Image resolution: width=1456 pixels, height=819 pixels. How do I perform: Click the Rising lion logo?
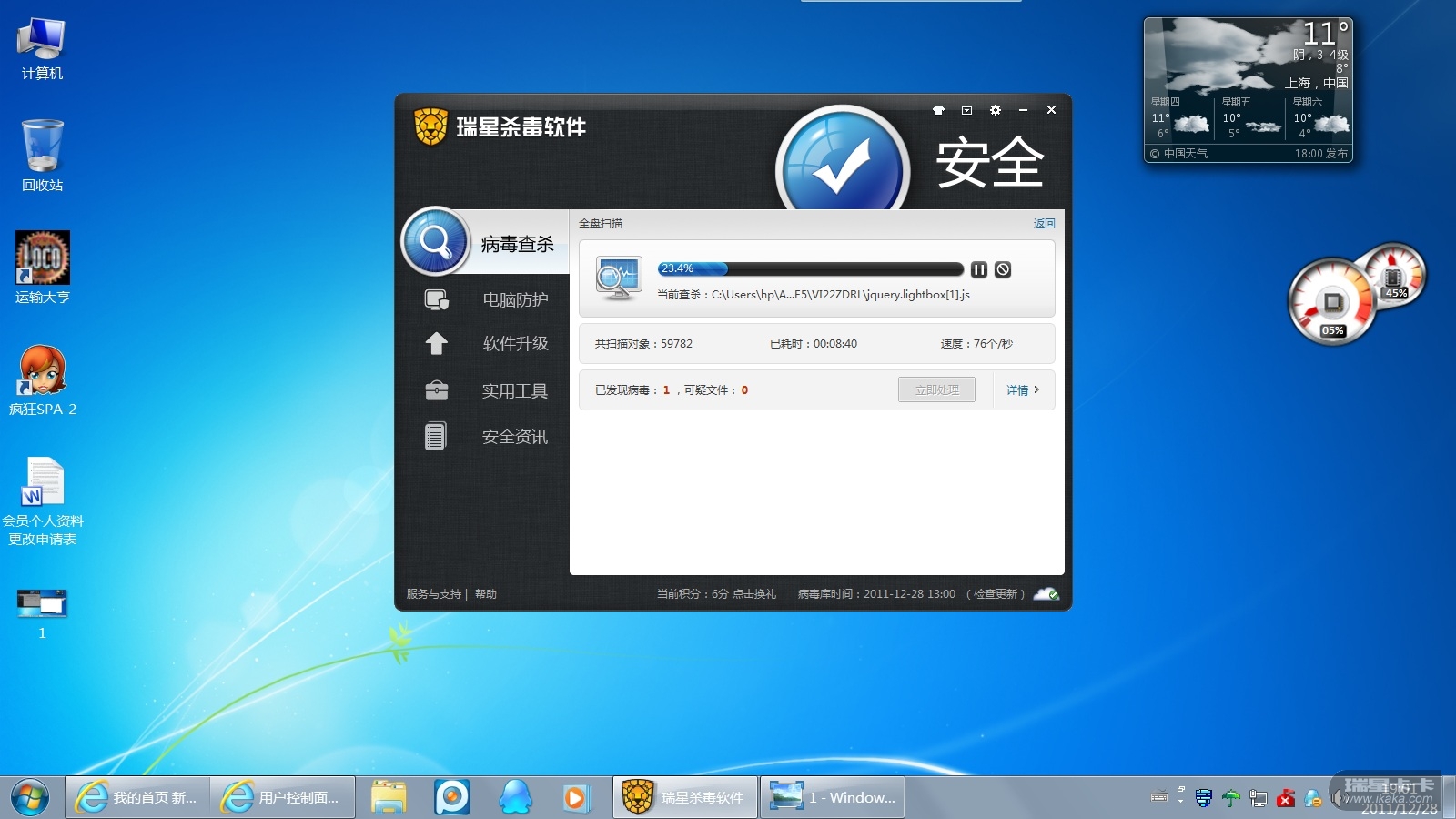430,126
